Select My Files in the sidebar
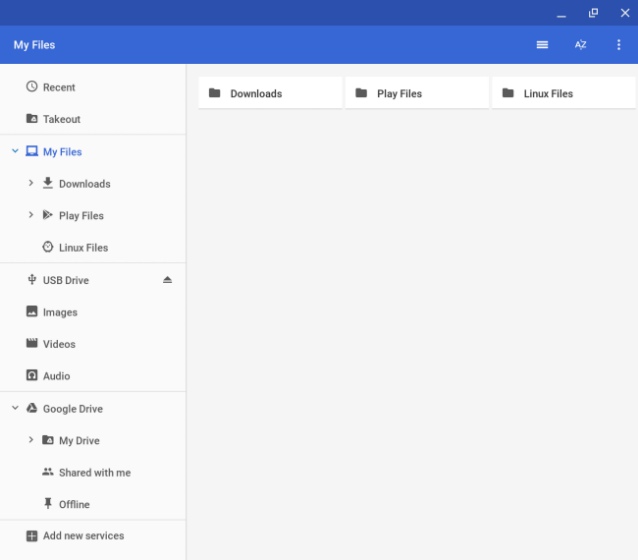The image size is (638, 560). pyautogui.click(x=93, y=151)
